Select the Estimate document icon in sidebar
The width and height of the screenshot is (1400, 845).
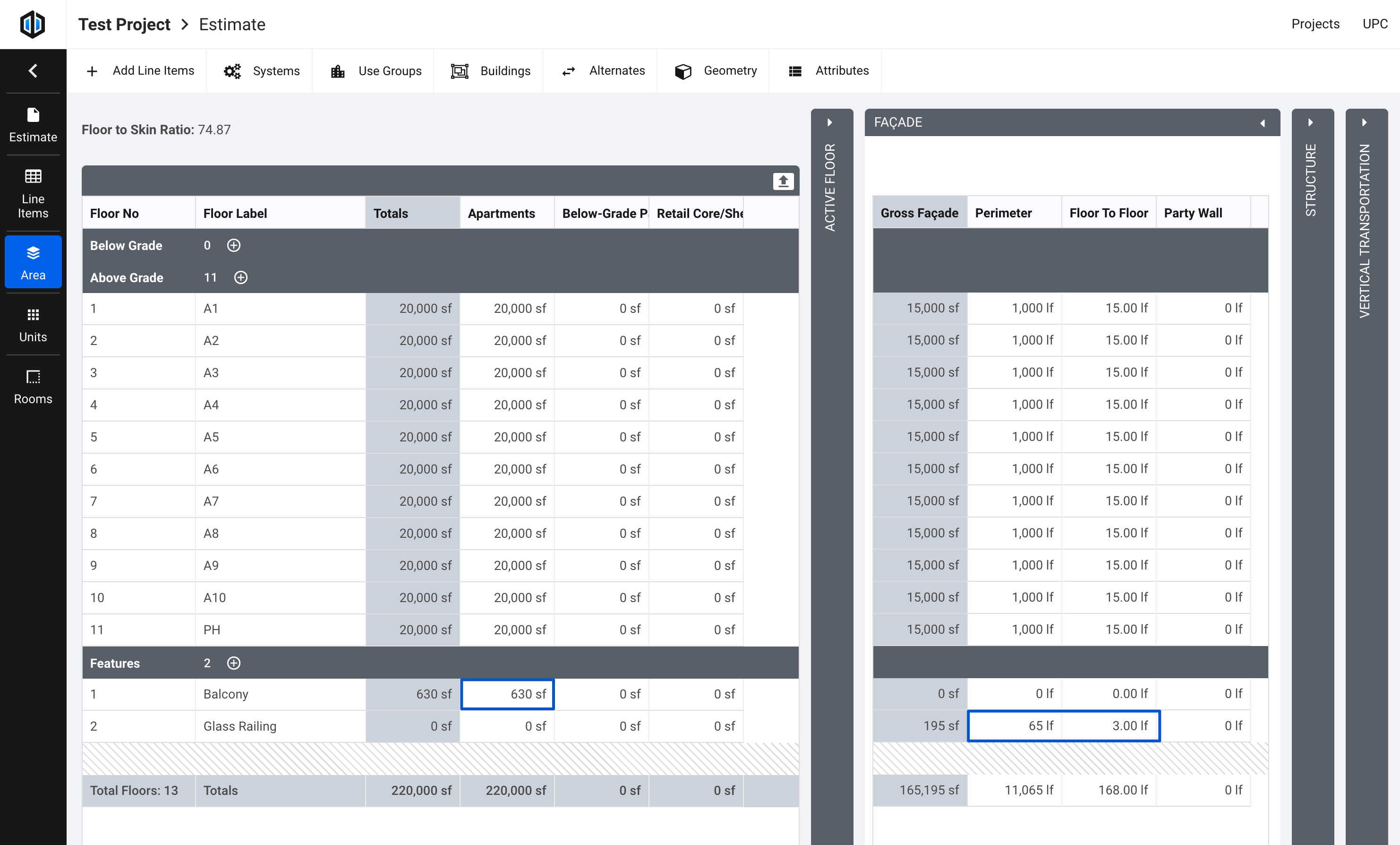tap(33, 124)
